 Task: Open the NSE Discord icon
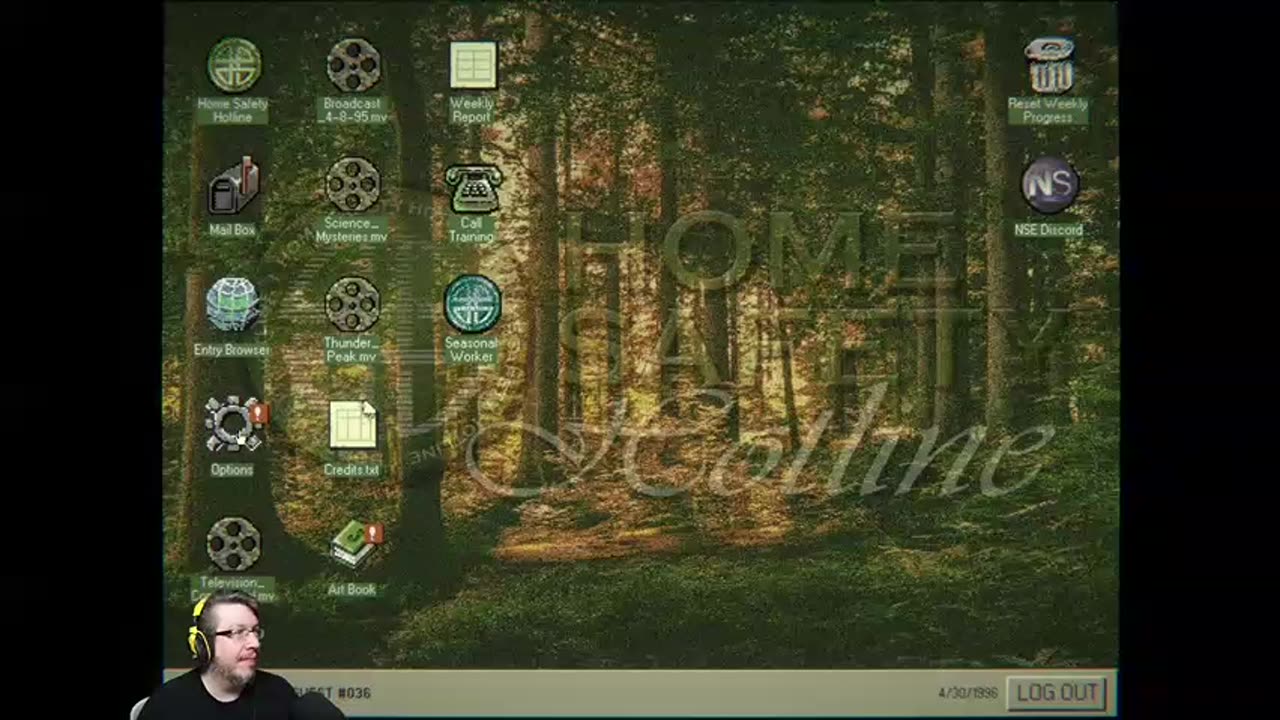click(1049, 185)
